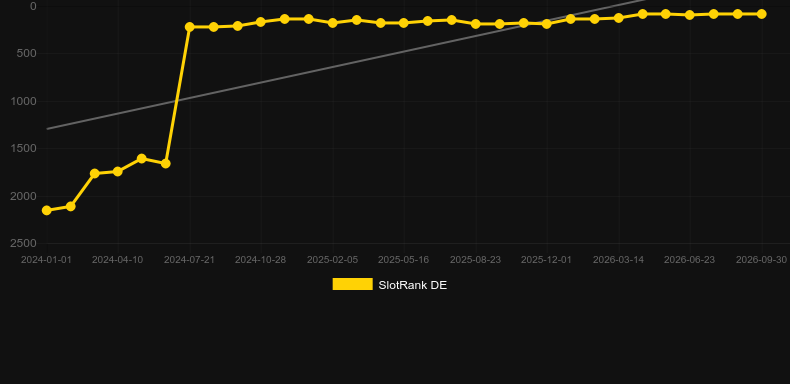The height and width of the screenshot is (384, 790).
Task: Select the data point above 2026-03-14
Action: click(619, 18)
